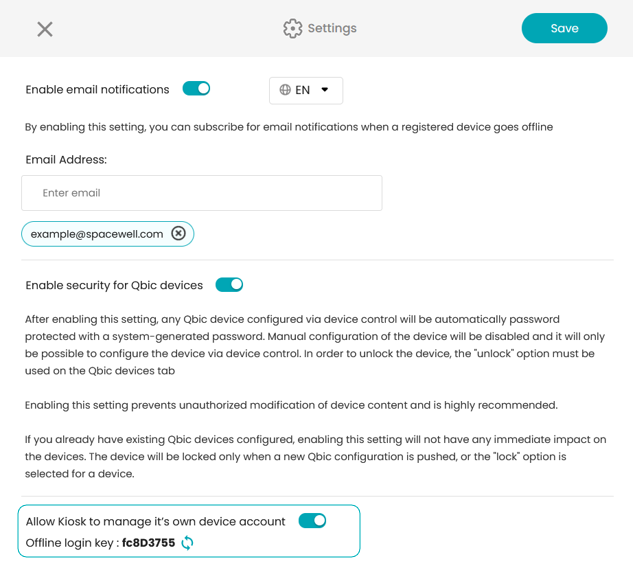Close the Settings panel with the X icon
This screenshot has width=633, height=562.
45,29
